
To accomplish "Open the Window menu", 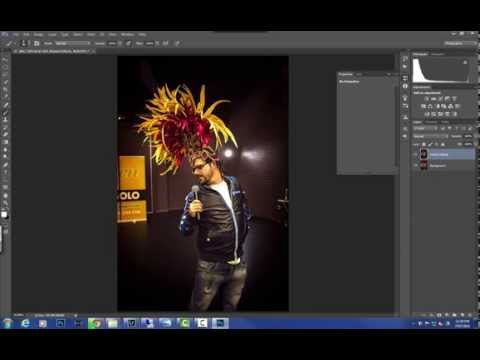I will 127,34.
